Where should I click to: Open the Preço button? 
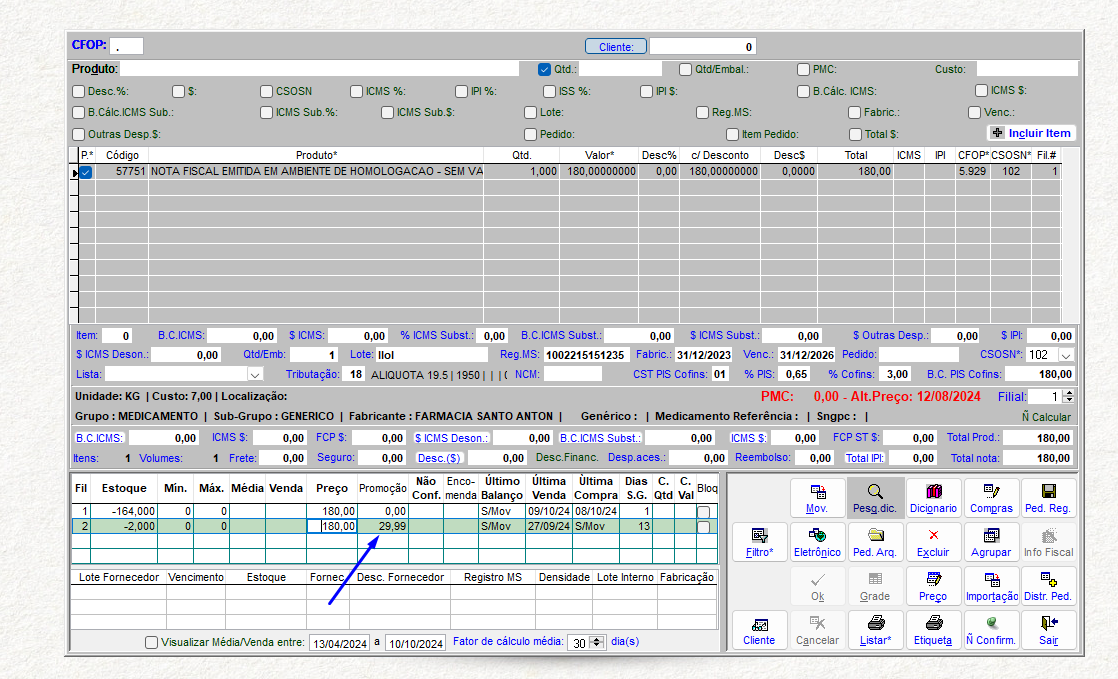[x=933, y=586]
